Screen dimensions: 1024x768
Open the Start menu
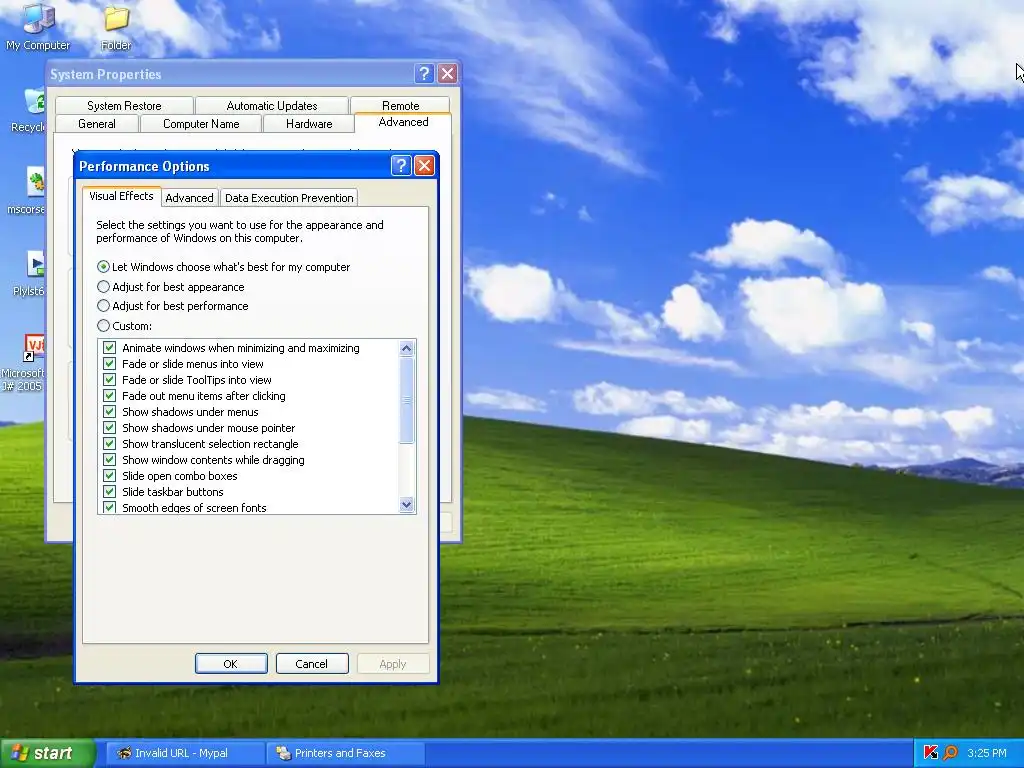pyautogui.click(x=47, y=753)
